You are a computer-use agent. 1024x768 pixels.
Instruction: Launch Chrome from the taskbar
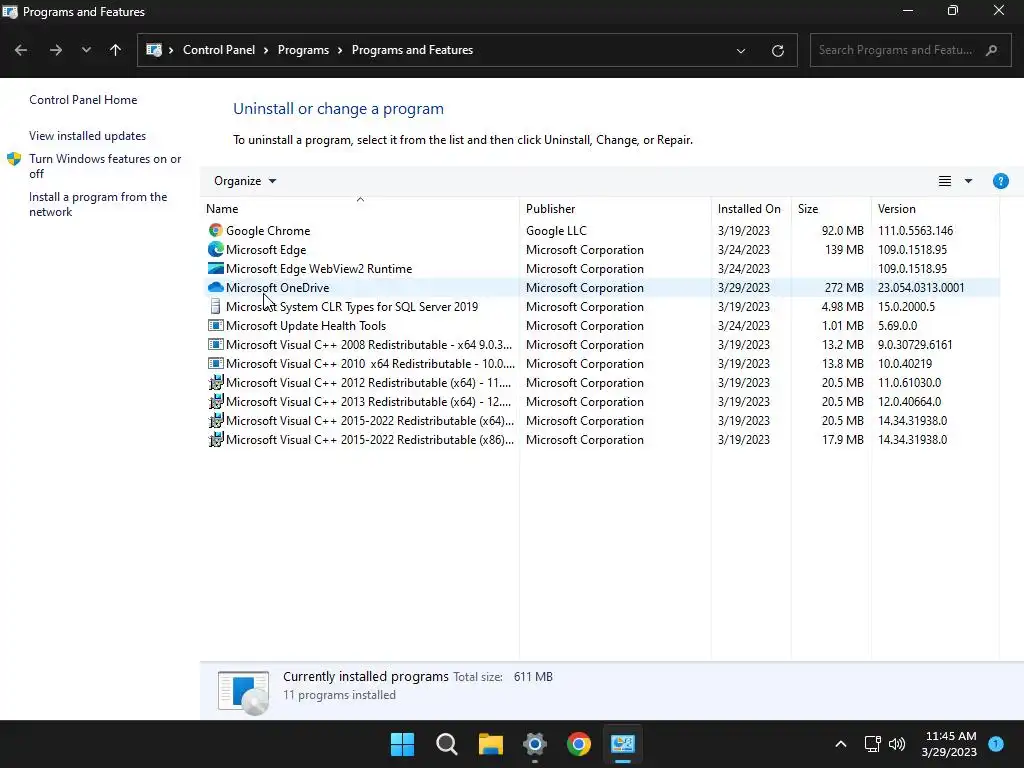click(x=579, y=744)
